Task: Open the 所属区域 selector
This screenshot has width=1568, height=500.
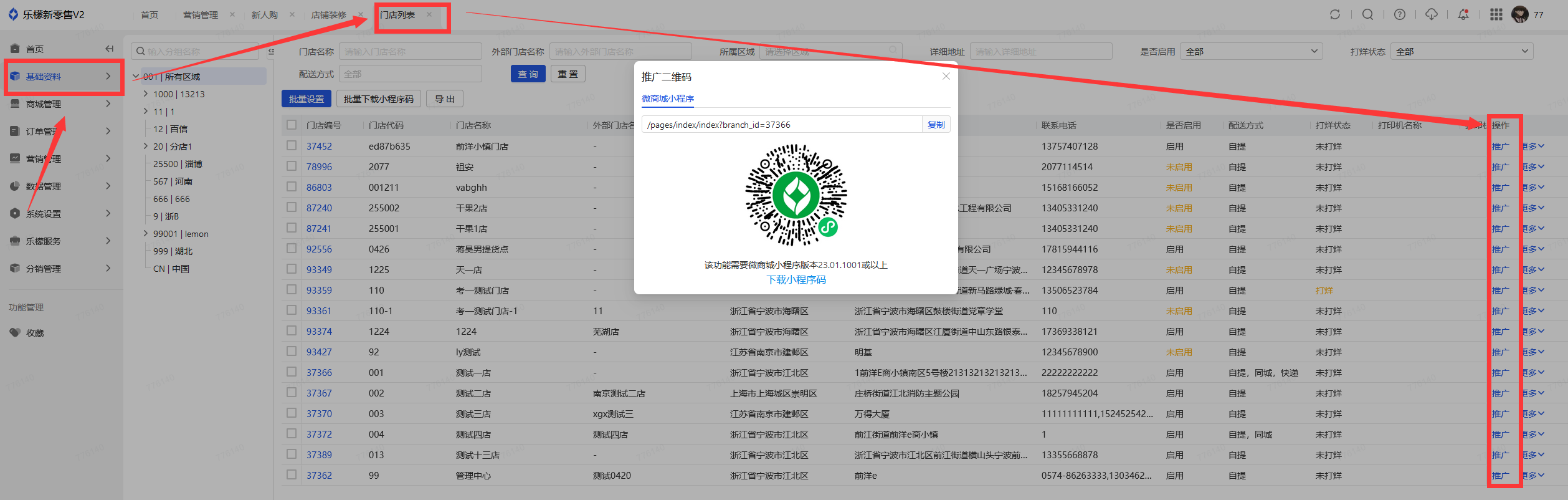Action: pyautogui.click(x=831, y=51)
